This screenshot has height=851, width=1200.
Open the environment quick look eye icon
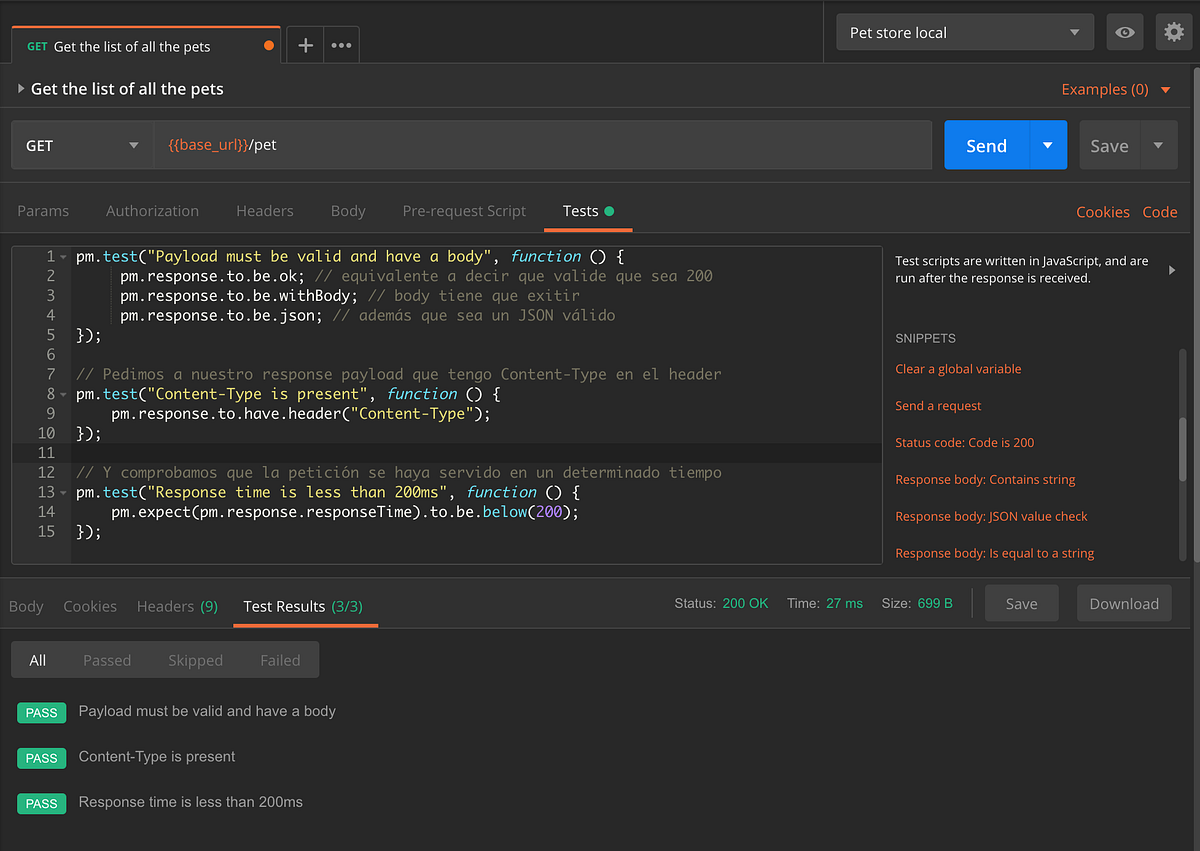coord(1124,32)
